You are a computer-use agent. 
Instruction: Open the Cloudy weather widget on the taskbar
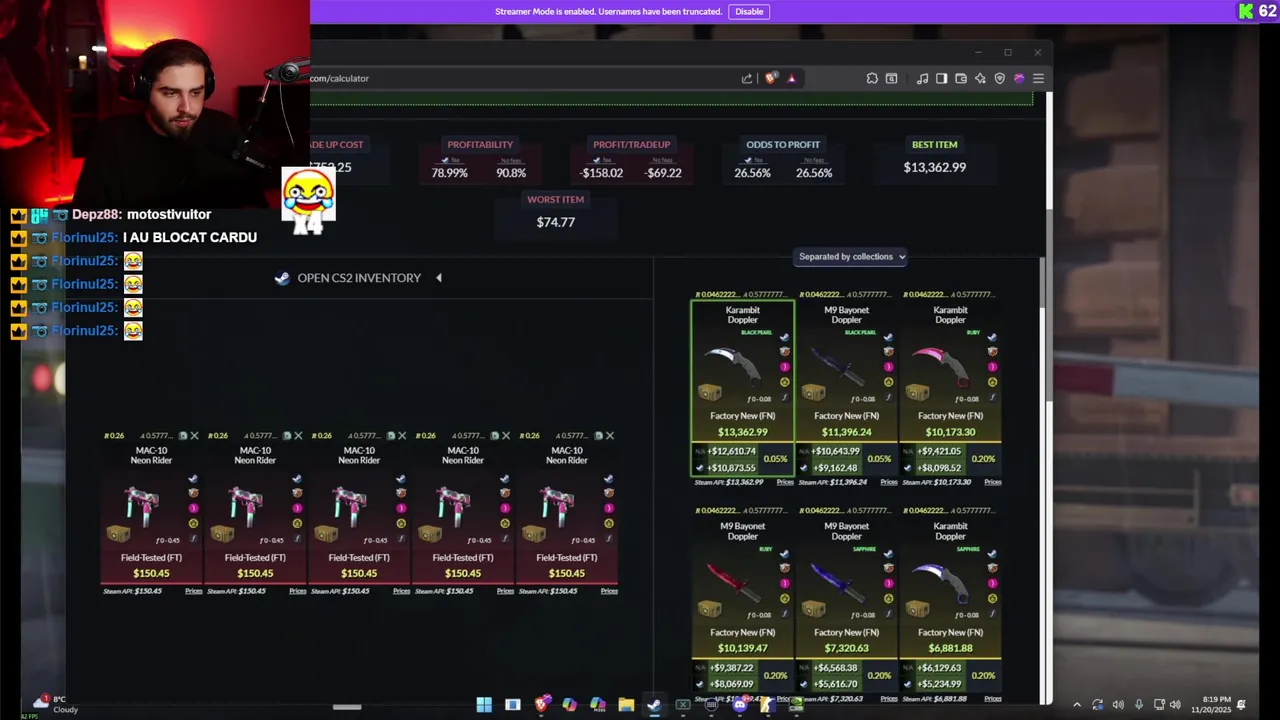tap(56, 705)
